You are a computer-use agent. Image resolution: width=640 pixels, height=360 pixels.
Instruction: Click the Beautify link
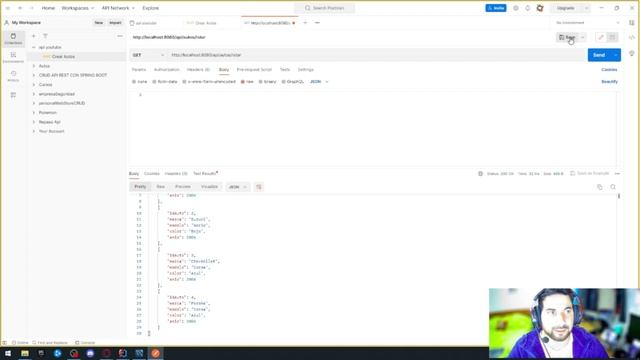tap(609, 82)
